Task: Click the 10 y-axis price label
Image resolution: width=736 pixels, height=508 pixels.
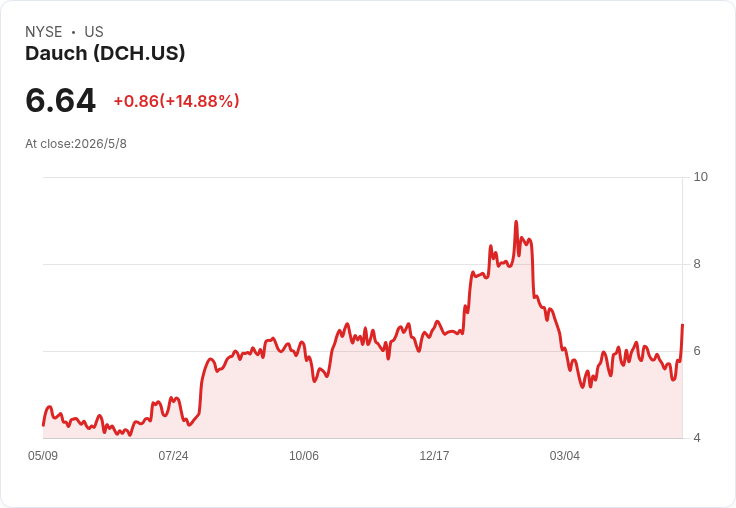Action: click(x=700, y=177)
